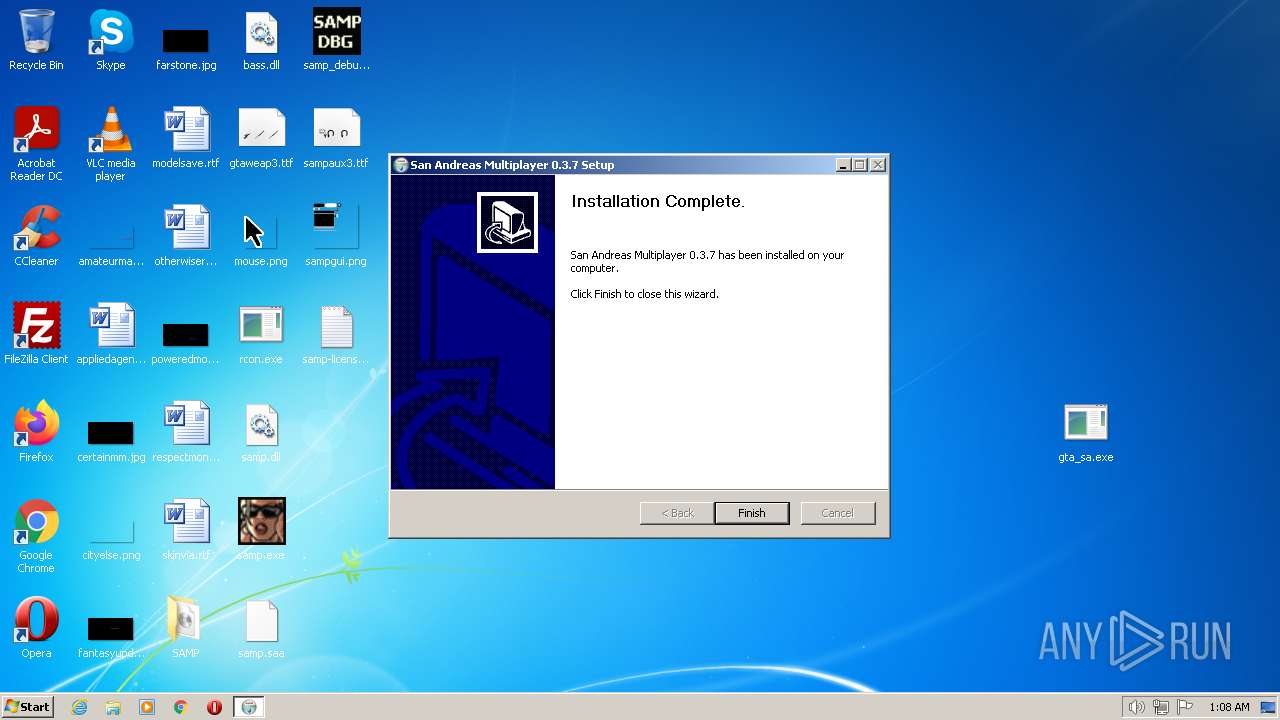Select the sampaux3.ttf font file
This screenshot has height=720, width=1280.
(336, 138)
